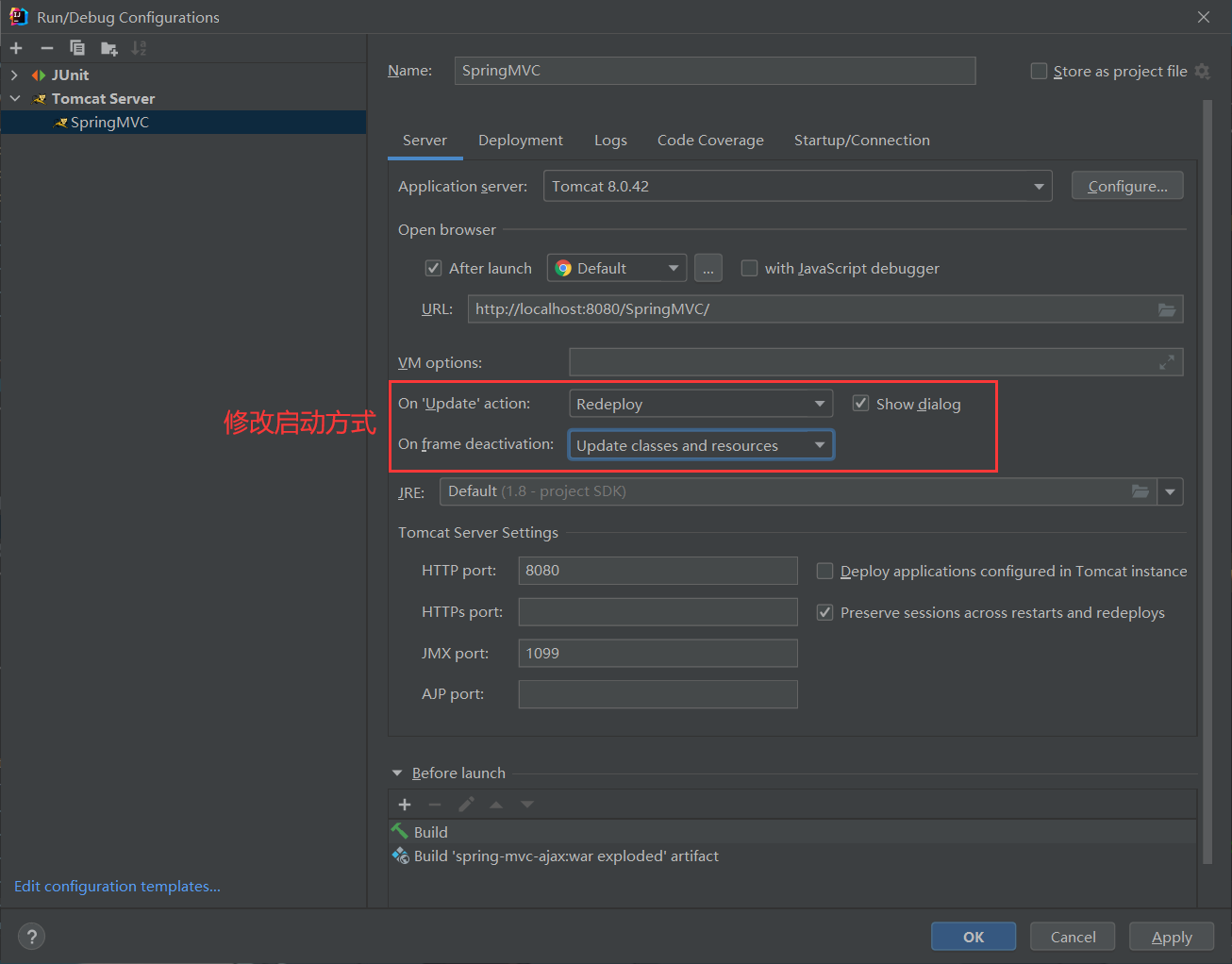Screen dimensions: 1232x964
Task: Toggle Preserve sessions across restarts and redeploys
Action: (x=824, y=612)
